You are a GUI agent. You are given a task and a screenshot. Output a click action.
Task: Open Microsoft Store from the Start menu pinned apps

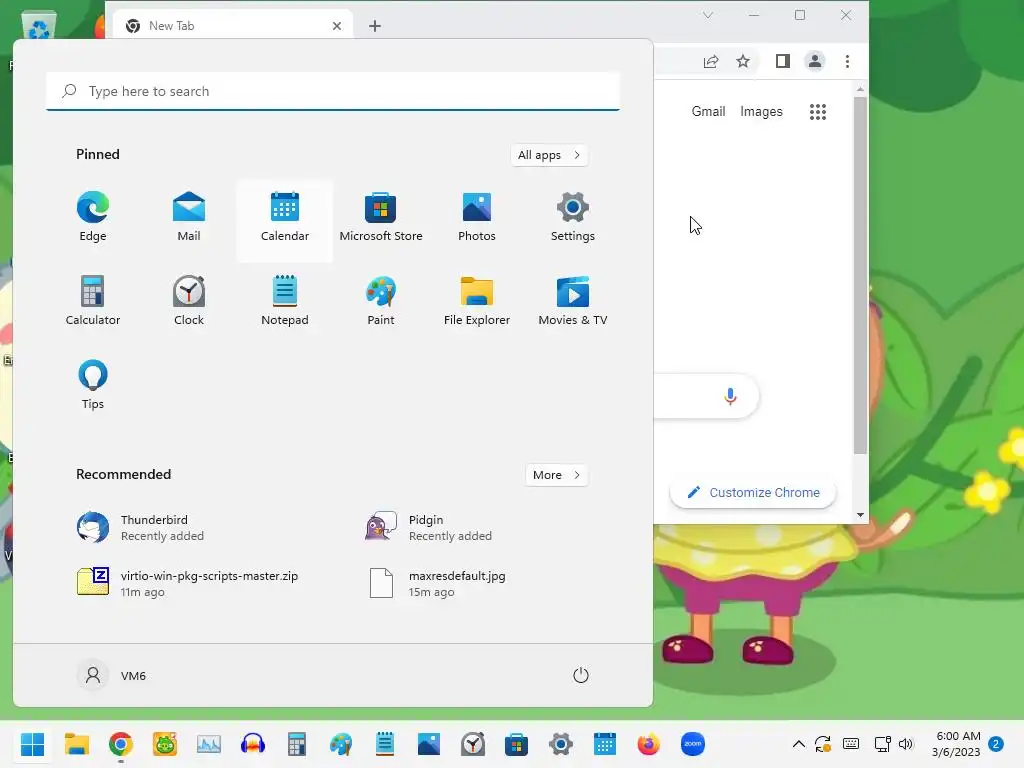point(381,217)
